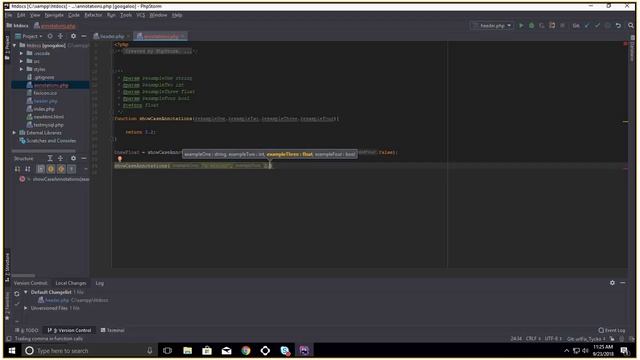640x360 pixels.
Task: Open the File menu
Action: point(9,15)
